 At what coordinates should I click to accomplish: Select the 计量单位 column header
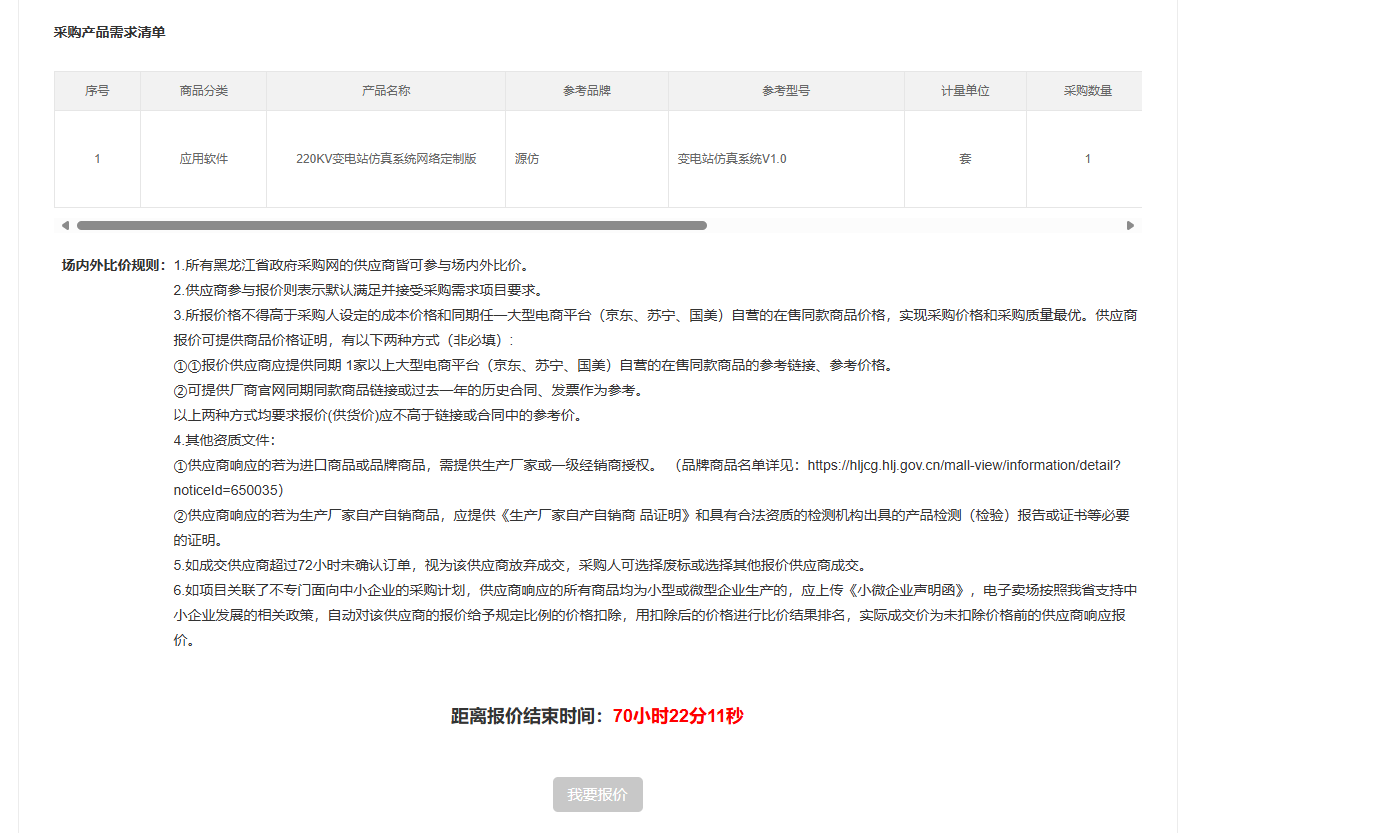click(x=964, y=91)
